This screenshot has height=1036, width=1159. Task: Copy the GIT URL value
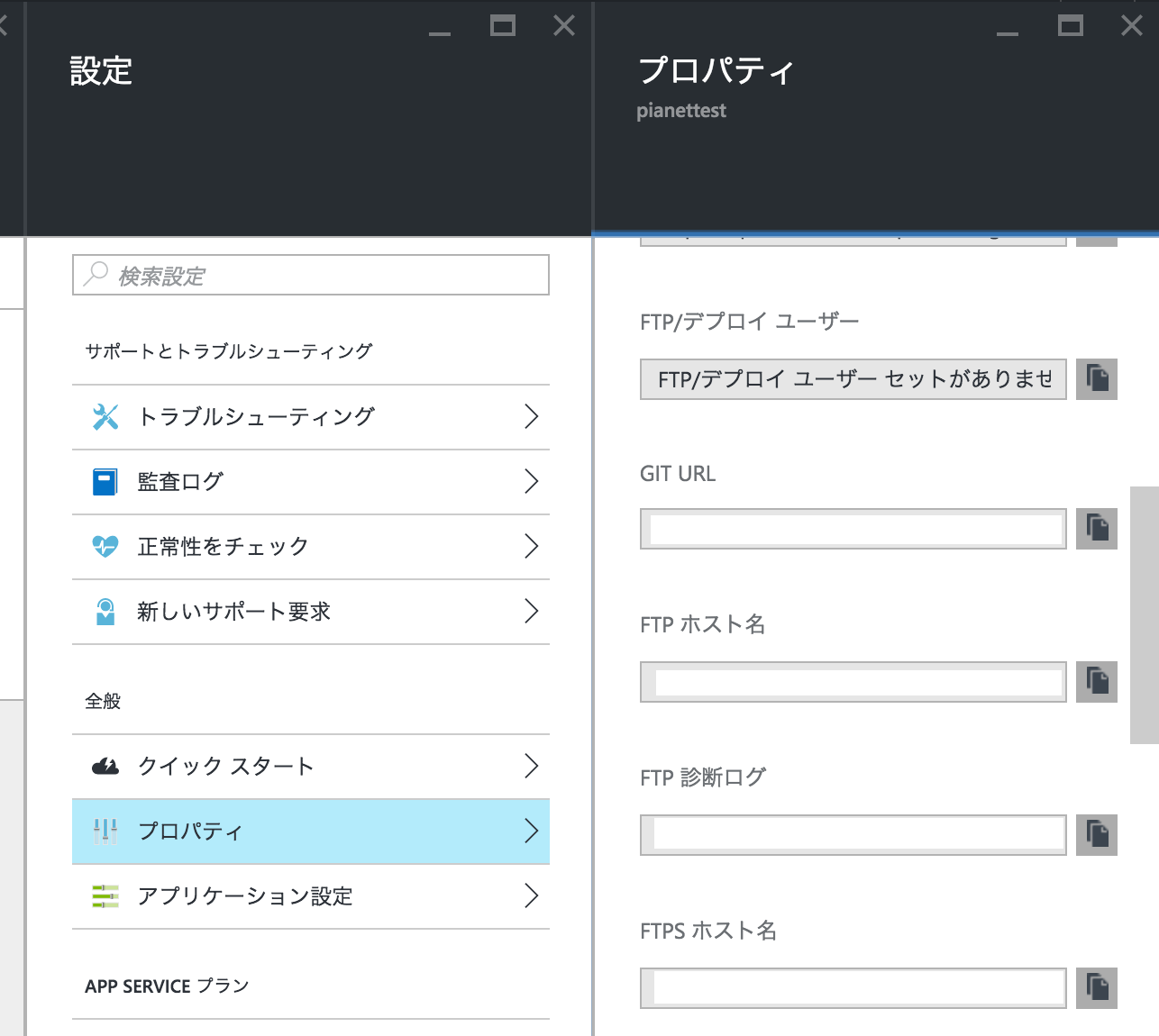1097,529
